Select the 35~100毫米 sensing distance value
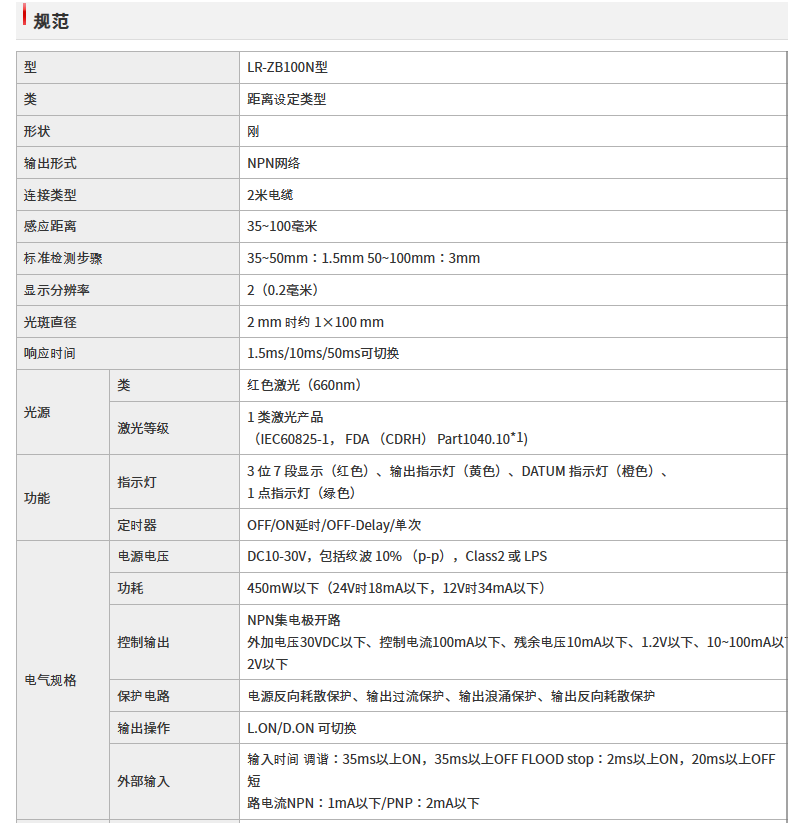788x823 pixels. (x=282, y=226)
